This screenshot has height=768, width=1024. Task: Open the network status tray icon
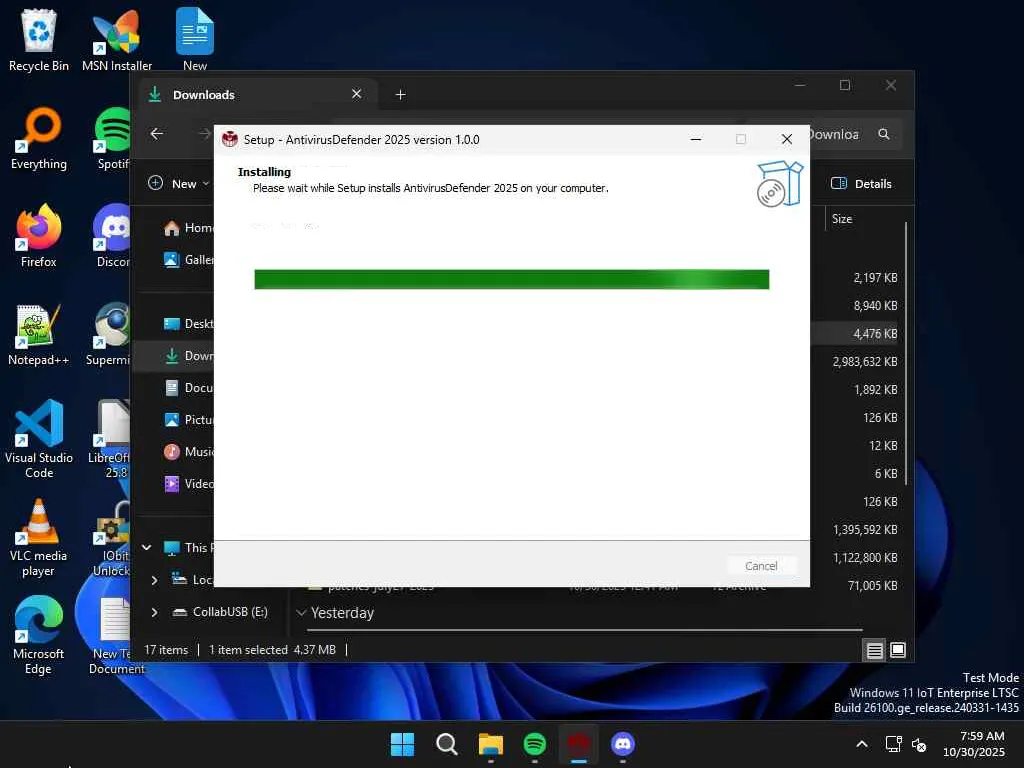point(893,744)
